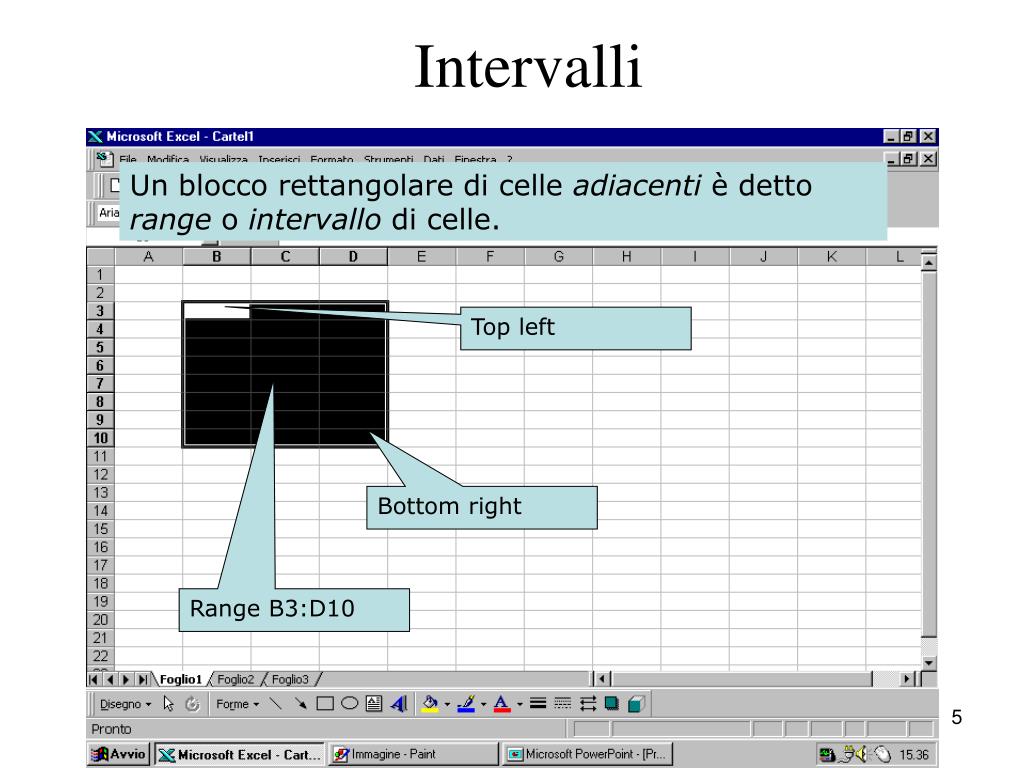Click the Pronto status bar text
Image resolution: width=1024 pixels, height=768 pixels.
point(111,729)
